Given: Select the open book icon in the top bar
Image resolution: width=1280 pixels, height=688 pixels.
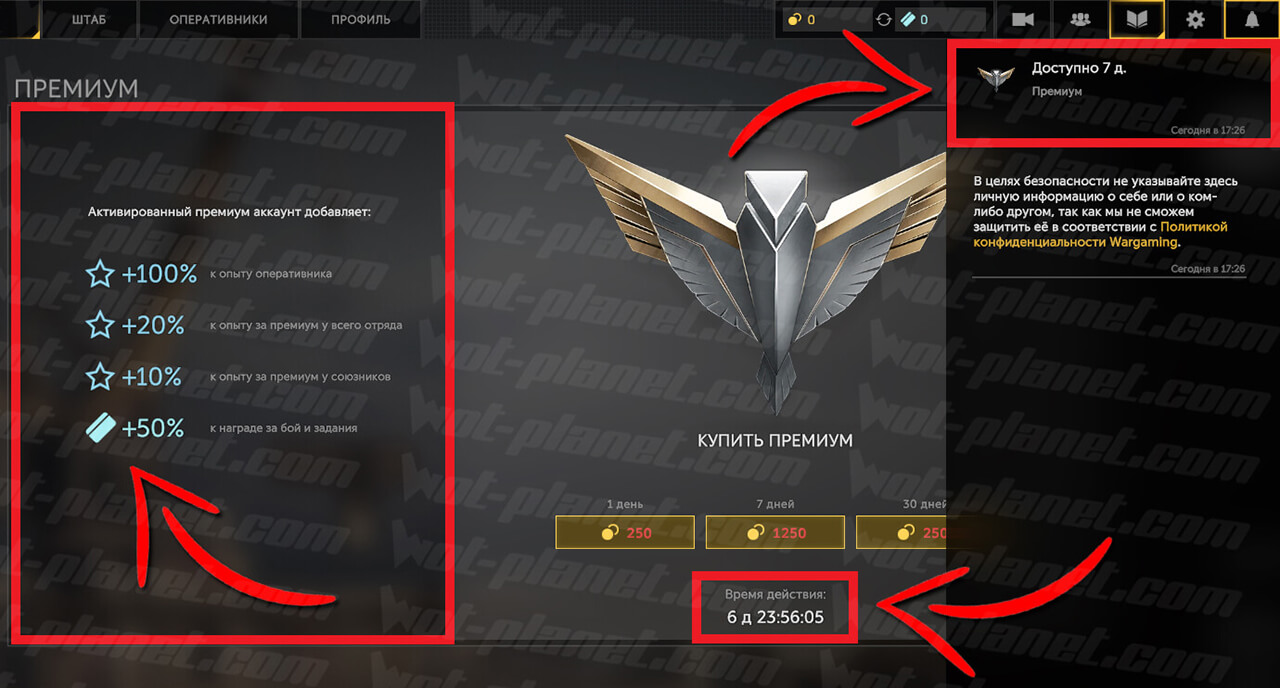Looking at the screenshot, I should point(1137,19).
